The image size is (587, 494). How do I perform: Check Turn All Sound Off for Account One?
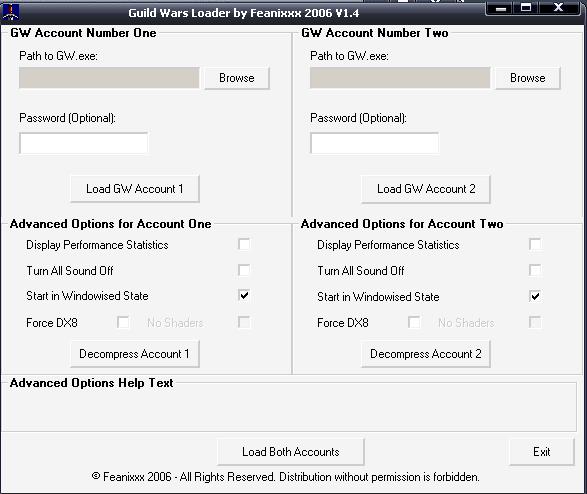244,270
